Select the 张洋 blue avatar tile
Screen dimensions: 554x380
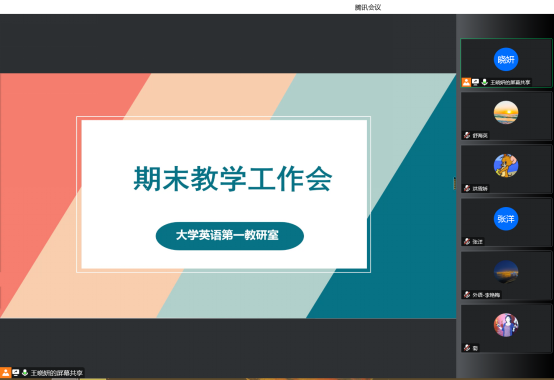[x=506, y=222]
